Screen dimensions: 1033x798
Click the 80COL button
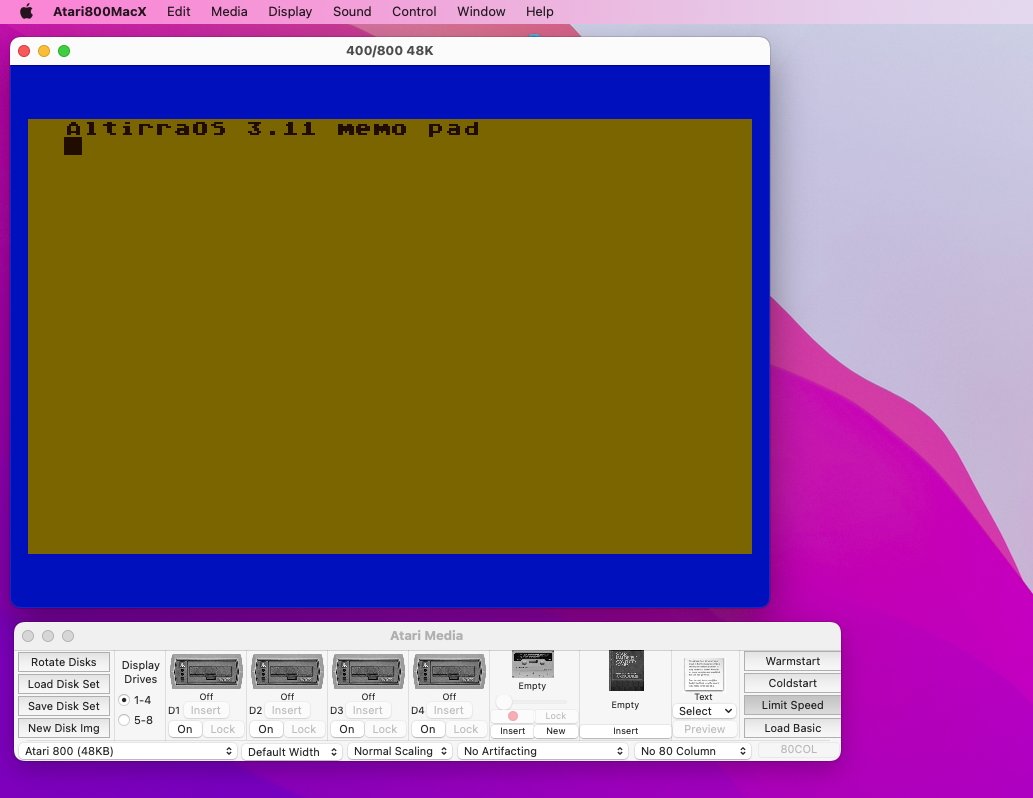coord(798,749)
